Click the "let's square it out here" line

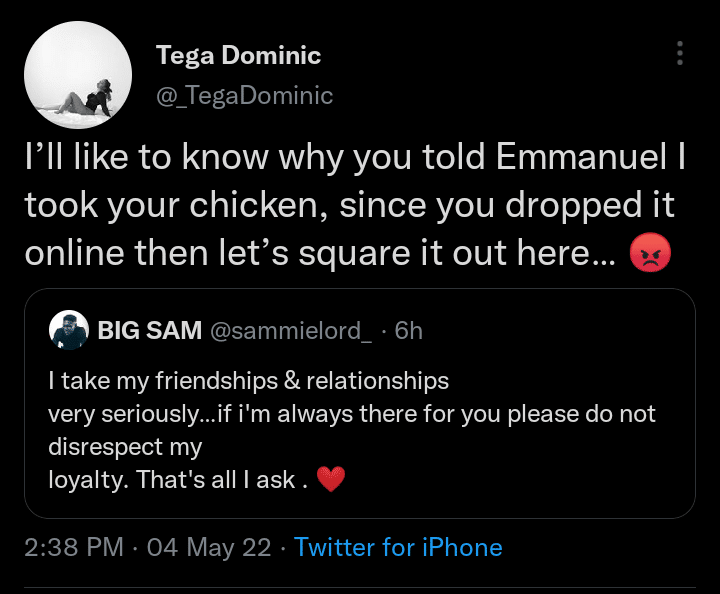pyautogui.click(x=320, y=256)
